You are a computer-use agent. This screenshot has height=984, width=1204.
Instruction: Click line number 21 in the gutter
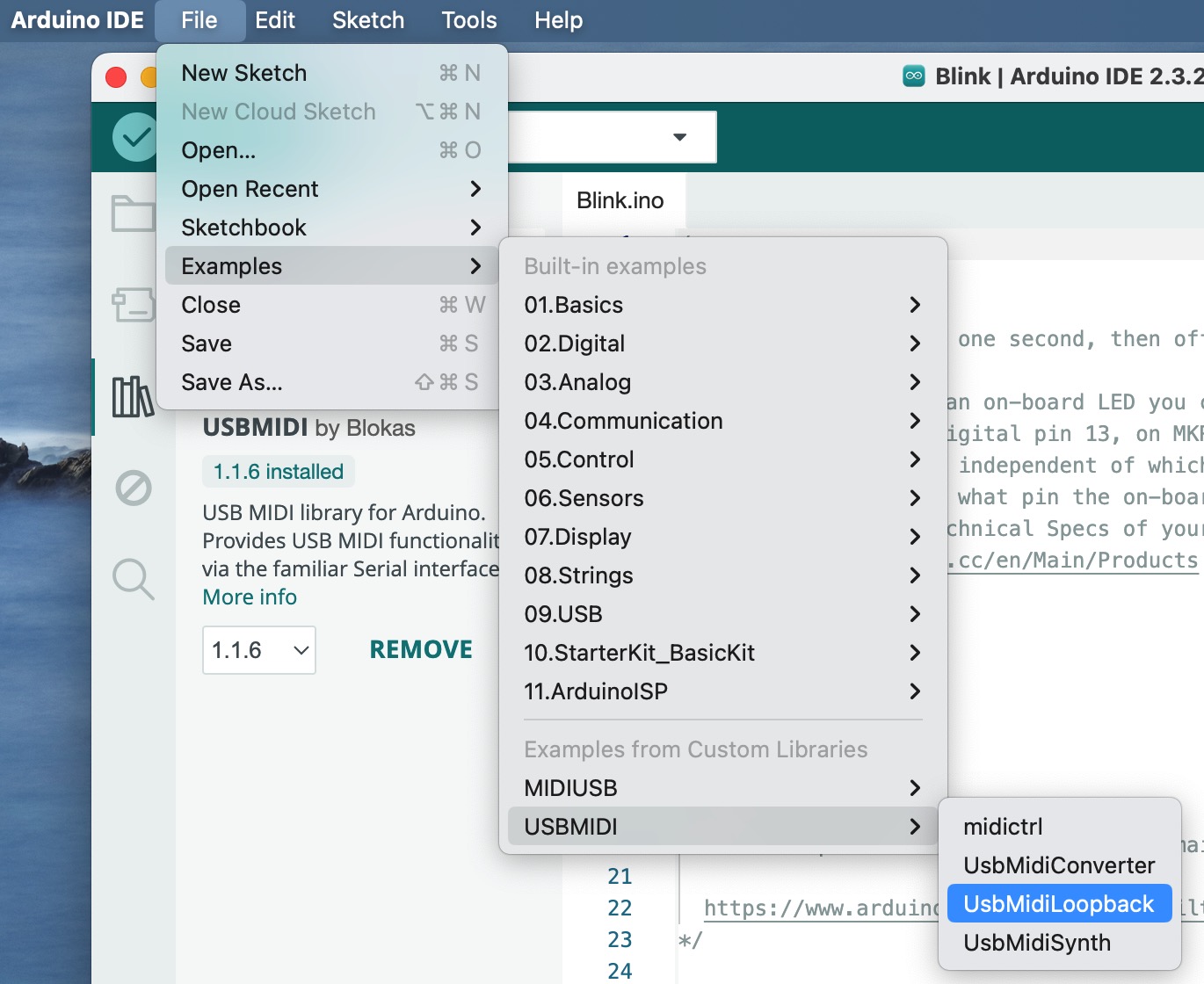tap(620, 877)
